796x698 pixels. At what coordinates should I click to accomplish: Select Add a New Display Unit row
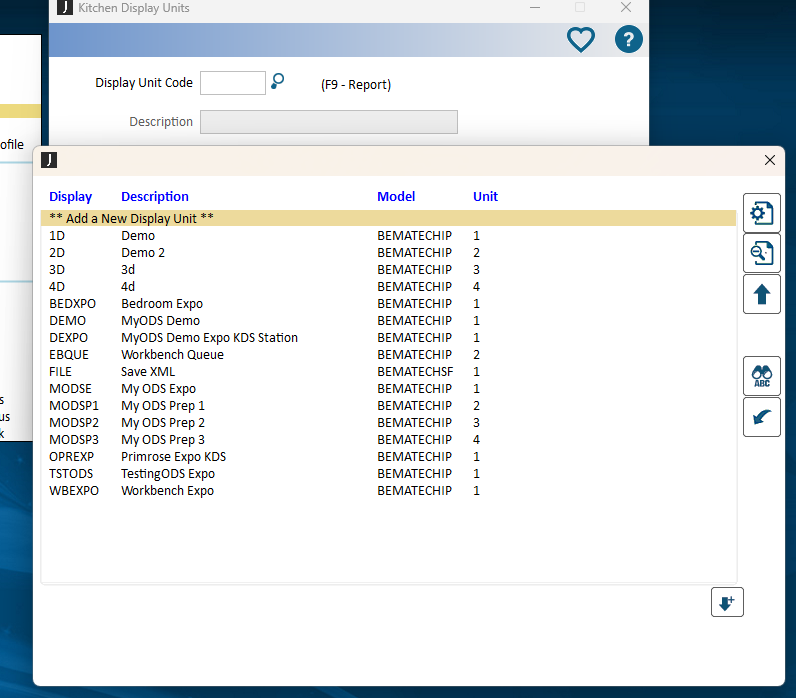pyautogui.click(x=388, y=218)
